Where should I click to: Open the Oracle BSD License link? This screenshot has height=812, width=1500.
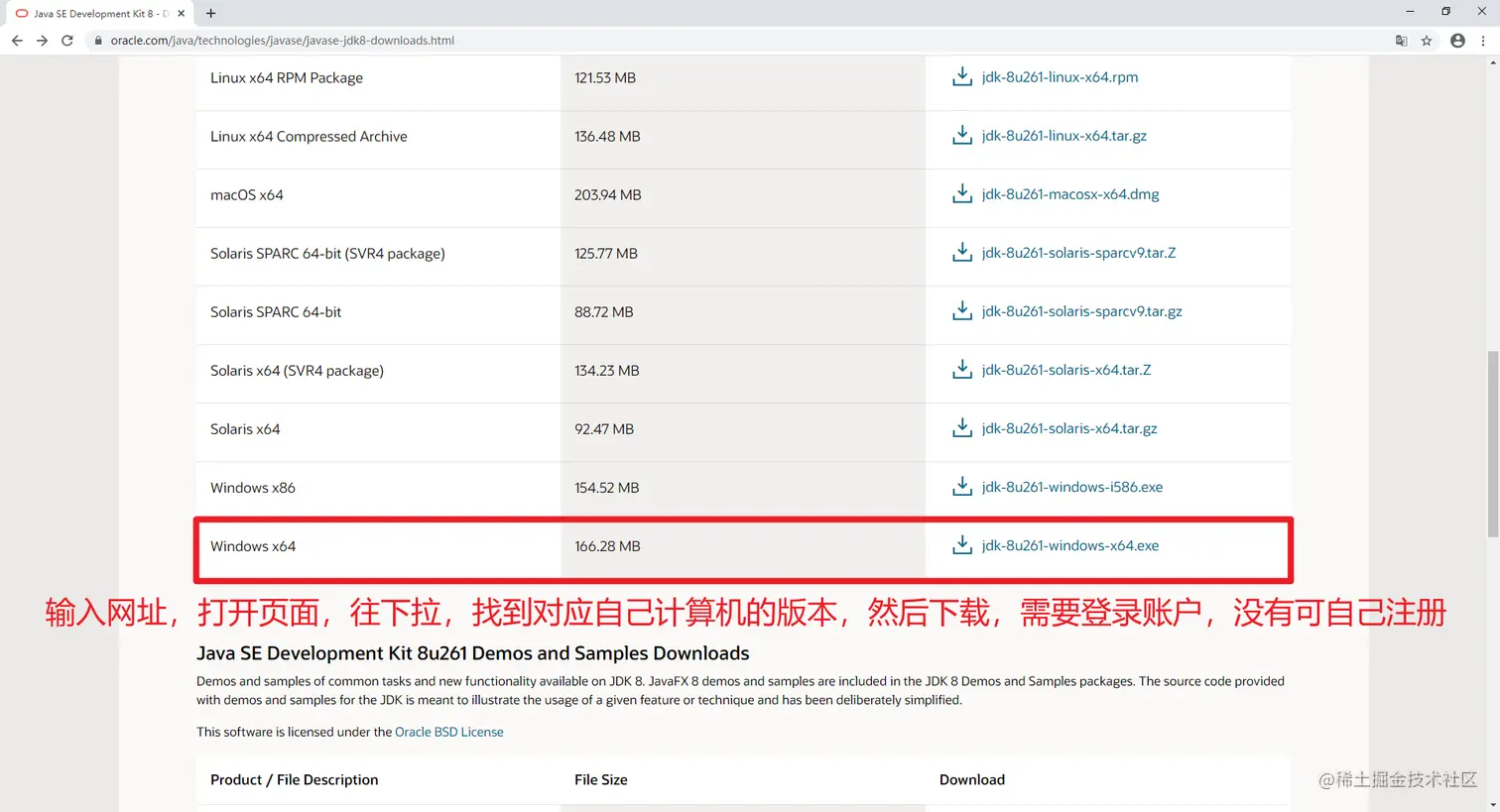[448, 732]
